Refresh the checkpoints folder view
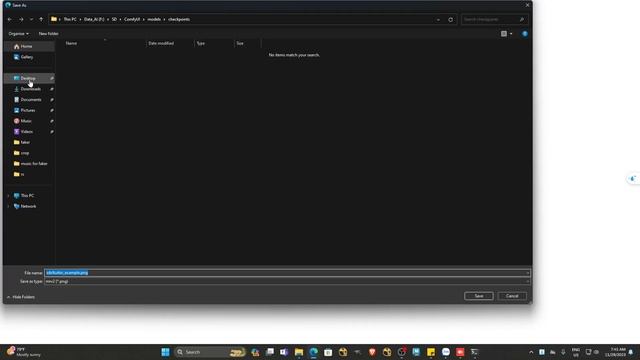Image resolution: width=640 pixels, height=360 pixels. tap(450, 19)
